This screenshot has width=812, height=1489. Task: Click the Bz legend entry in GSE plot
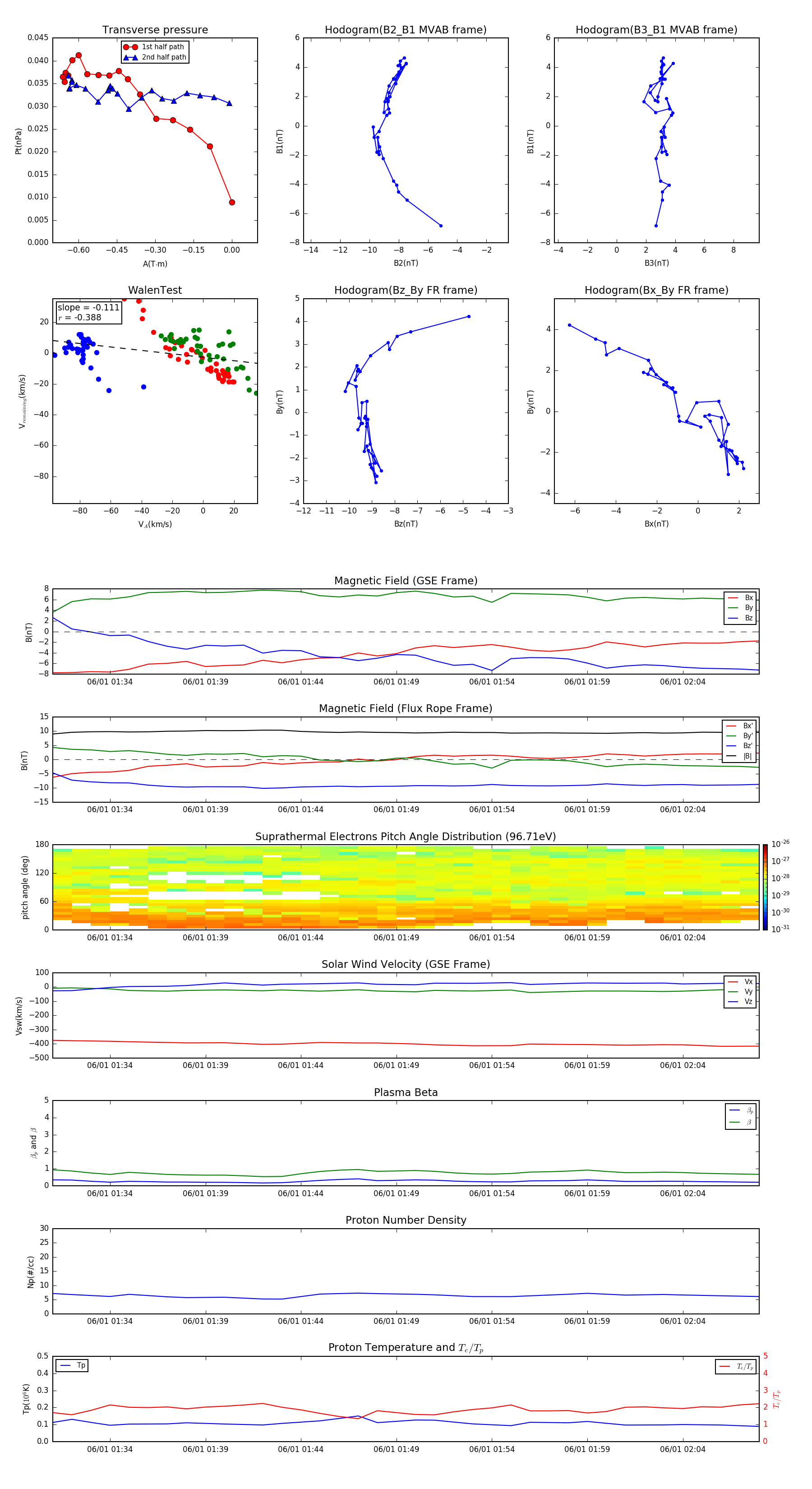click(740, 618)
